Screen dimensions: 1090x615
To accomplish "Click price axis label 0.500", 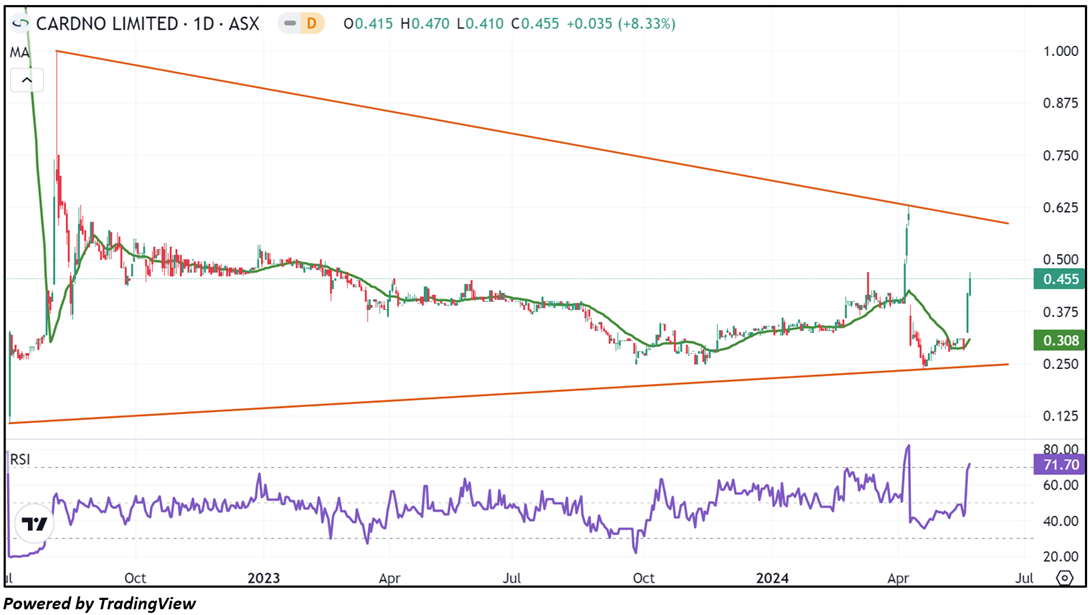I will [x=1061, y=259].
